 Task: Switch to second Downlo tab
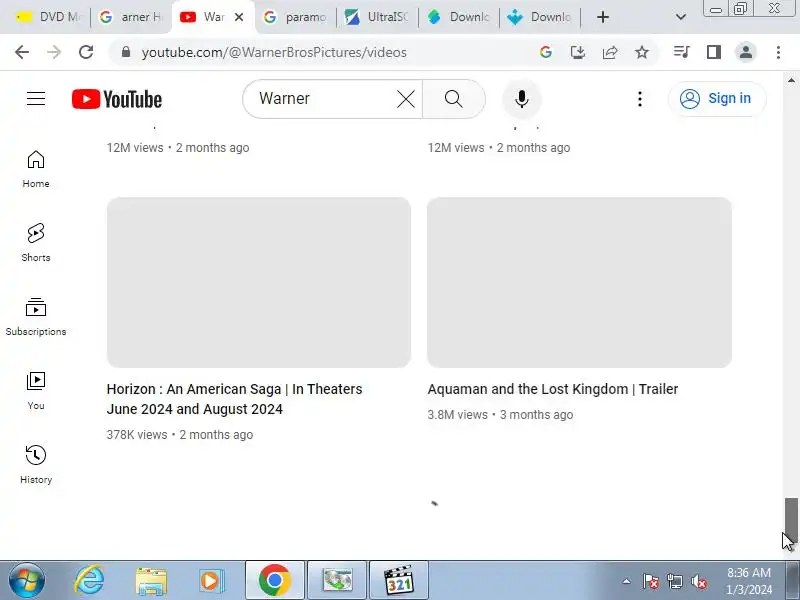tap(539, 17)
